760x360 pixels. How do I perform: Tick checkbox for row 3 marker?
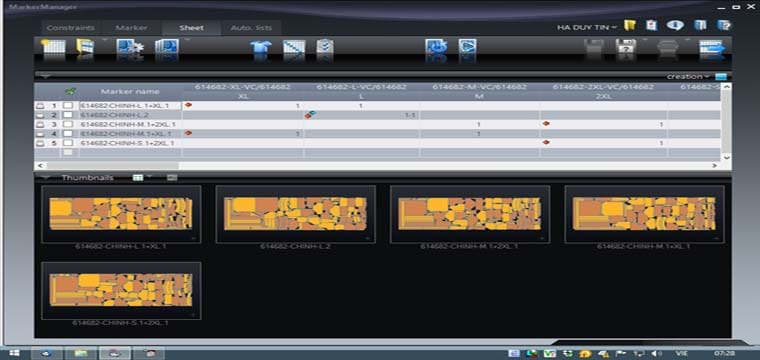(x=68, y=124)
